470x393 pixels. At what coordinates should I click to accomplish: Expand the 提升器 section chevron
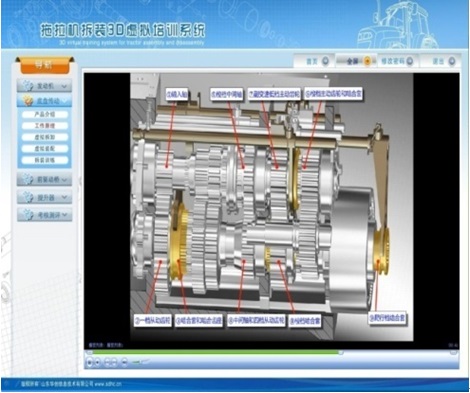[65, 197]
